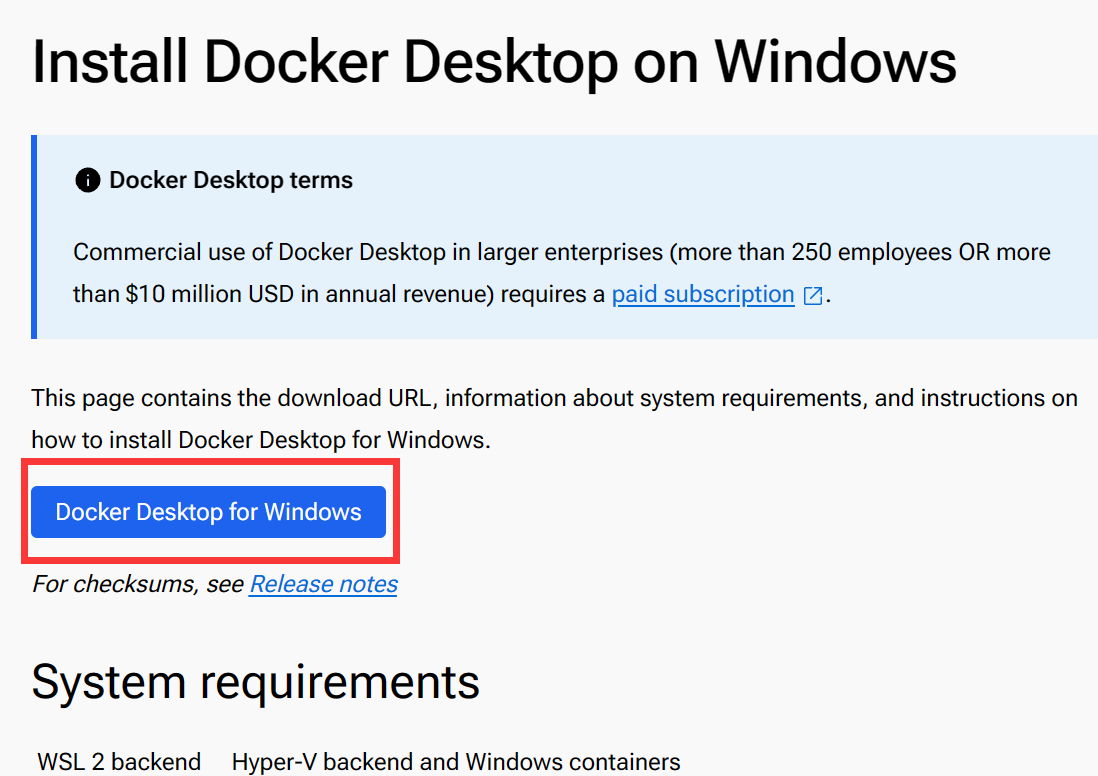Switch to Hyper-V backend and Windows containers tab
This screenshot has height=776, width=1098.
(x=456, y=761)
